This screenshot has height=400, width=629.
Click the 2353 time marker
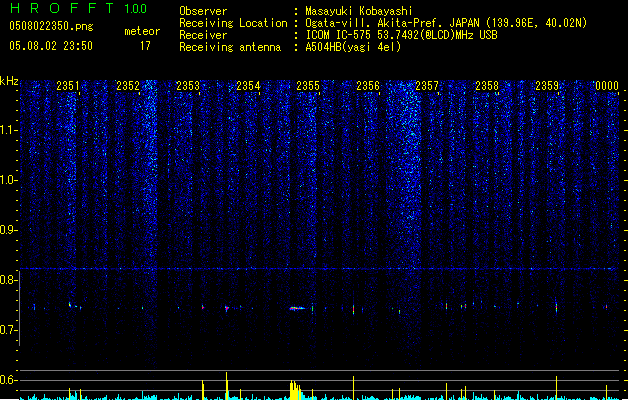pyautogui.click(x=188, y=86)
